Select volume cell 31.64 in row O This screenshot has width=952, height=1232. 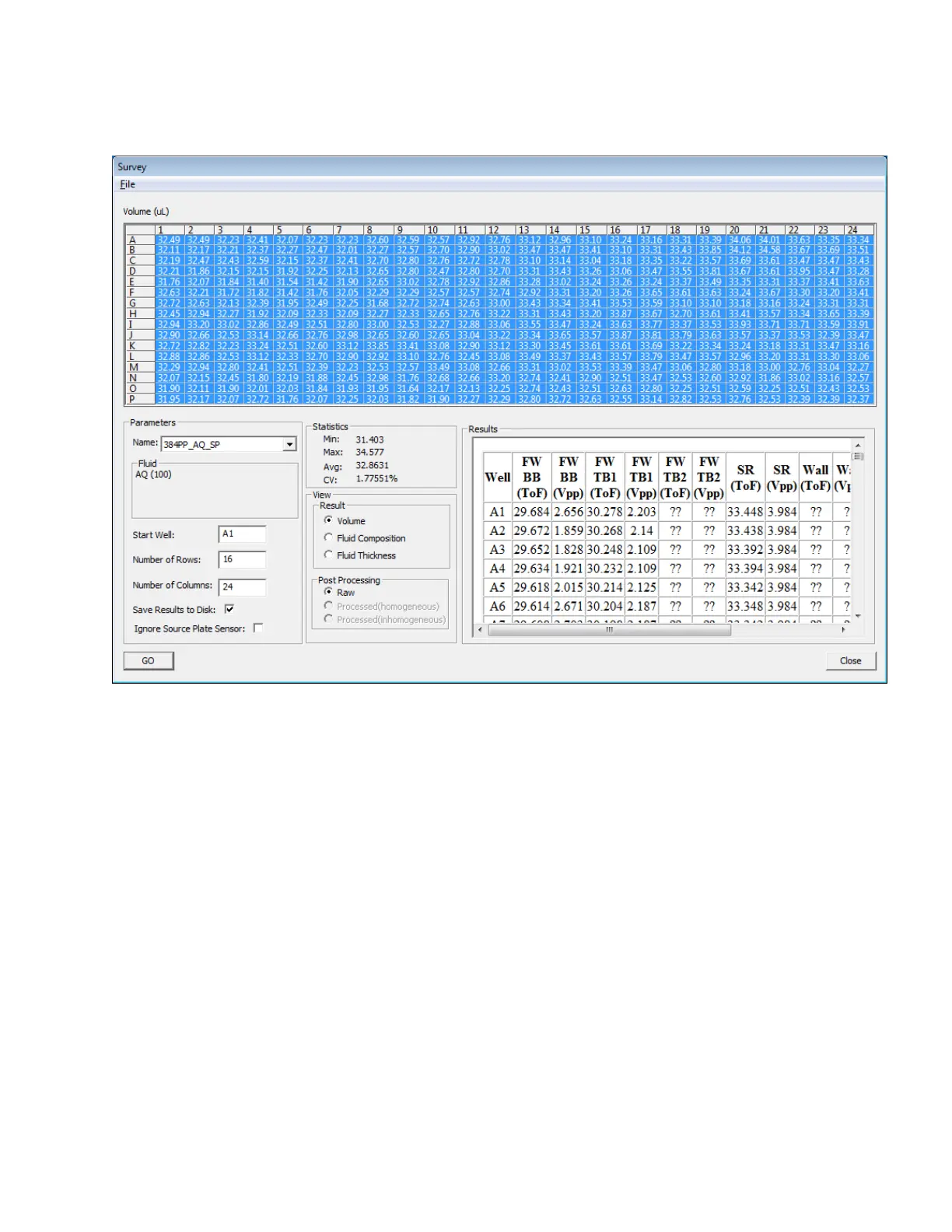pyautogui.click(x=408, y=388)
